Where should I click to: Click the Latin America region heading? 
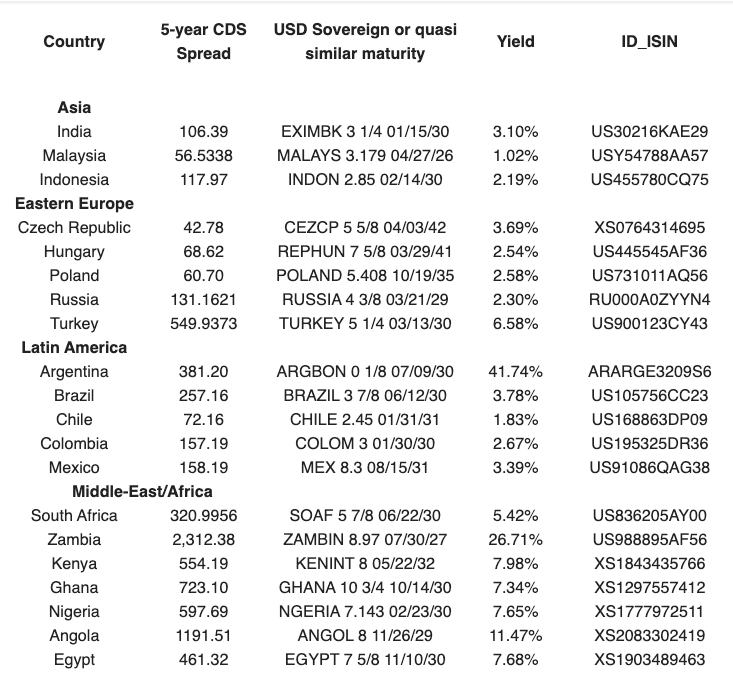(x=74, y=347)
